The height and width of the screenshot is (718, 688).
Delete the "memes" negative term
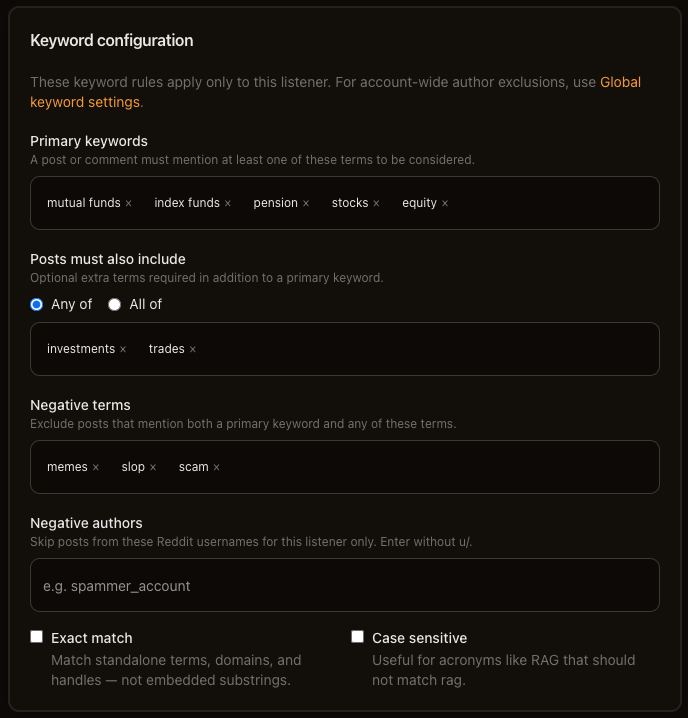click(x=96, y=467)
